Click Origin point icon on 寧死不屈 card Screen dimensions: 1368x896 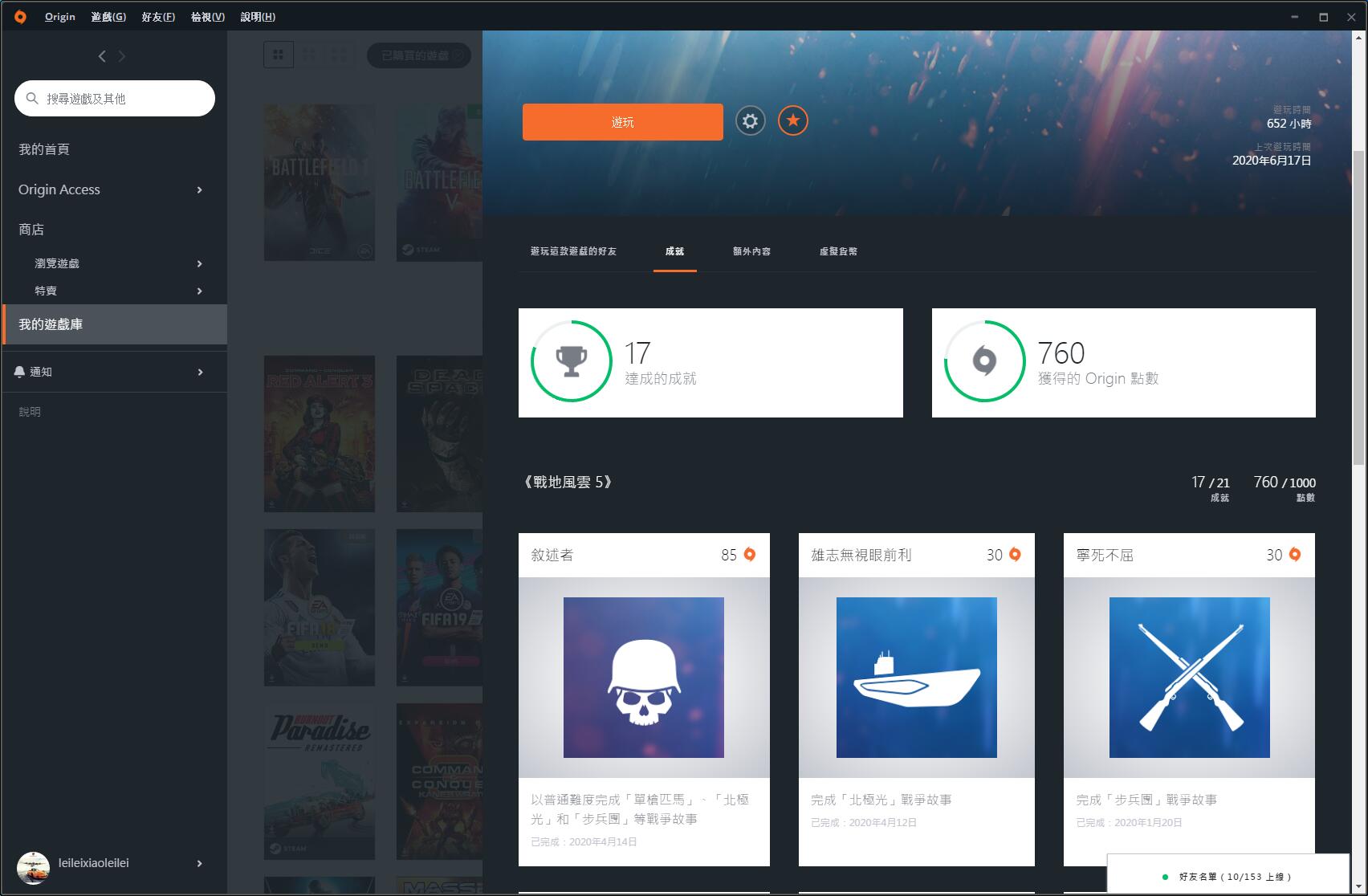1295,555
